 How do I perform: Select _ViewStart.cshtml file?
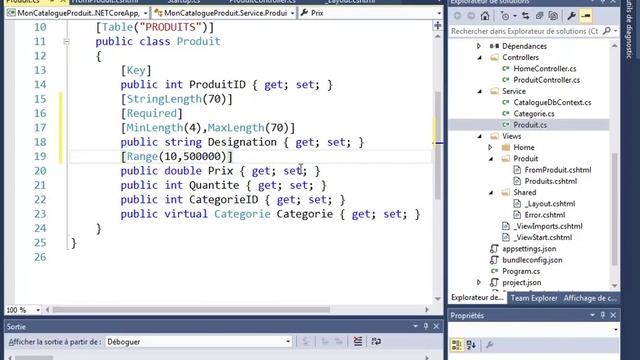point(542,238)
